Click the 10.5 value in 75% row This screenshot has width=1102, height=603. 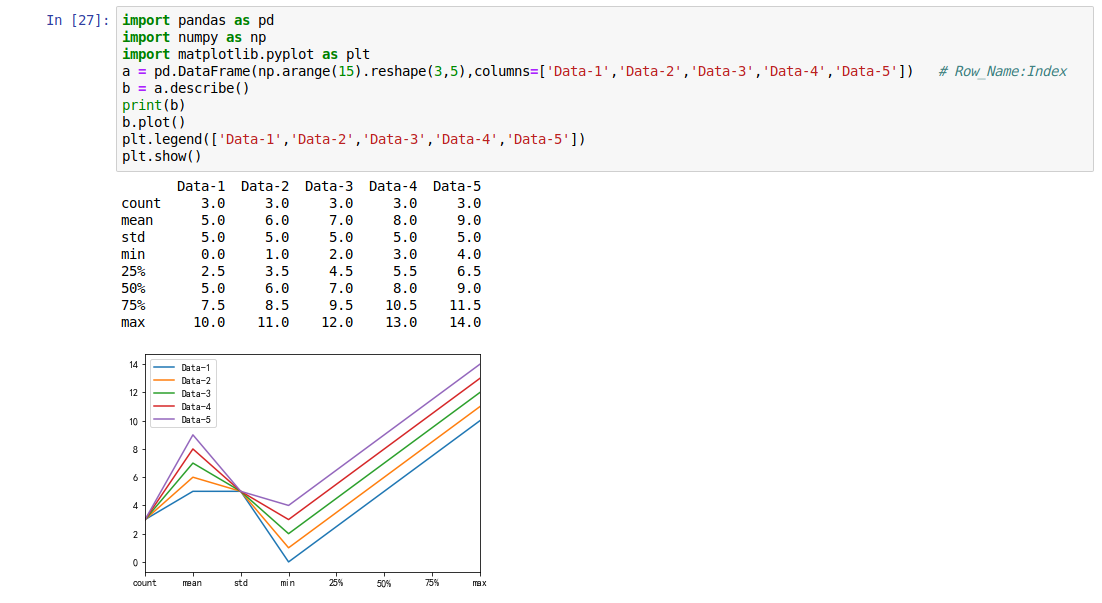[x=401, y=305]
